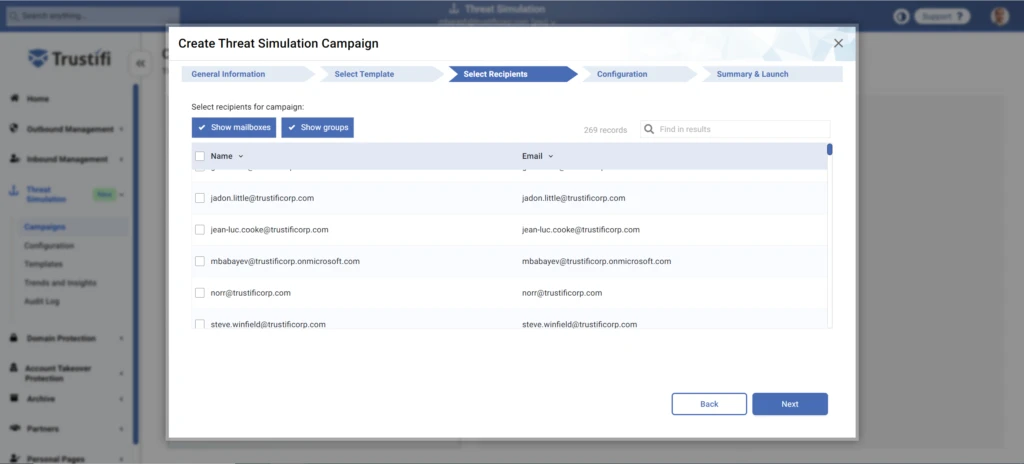Check the jadon.little@trustificorp.com checkbox
This screenshot has width=1024, height=464.
coord(200,197)
